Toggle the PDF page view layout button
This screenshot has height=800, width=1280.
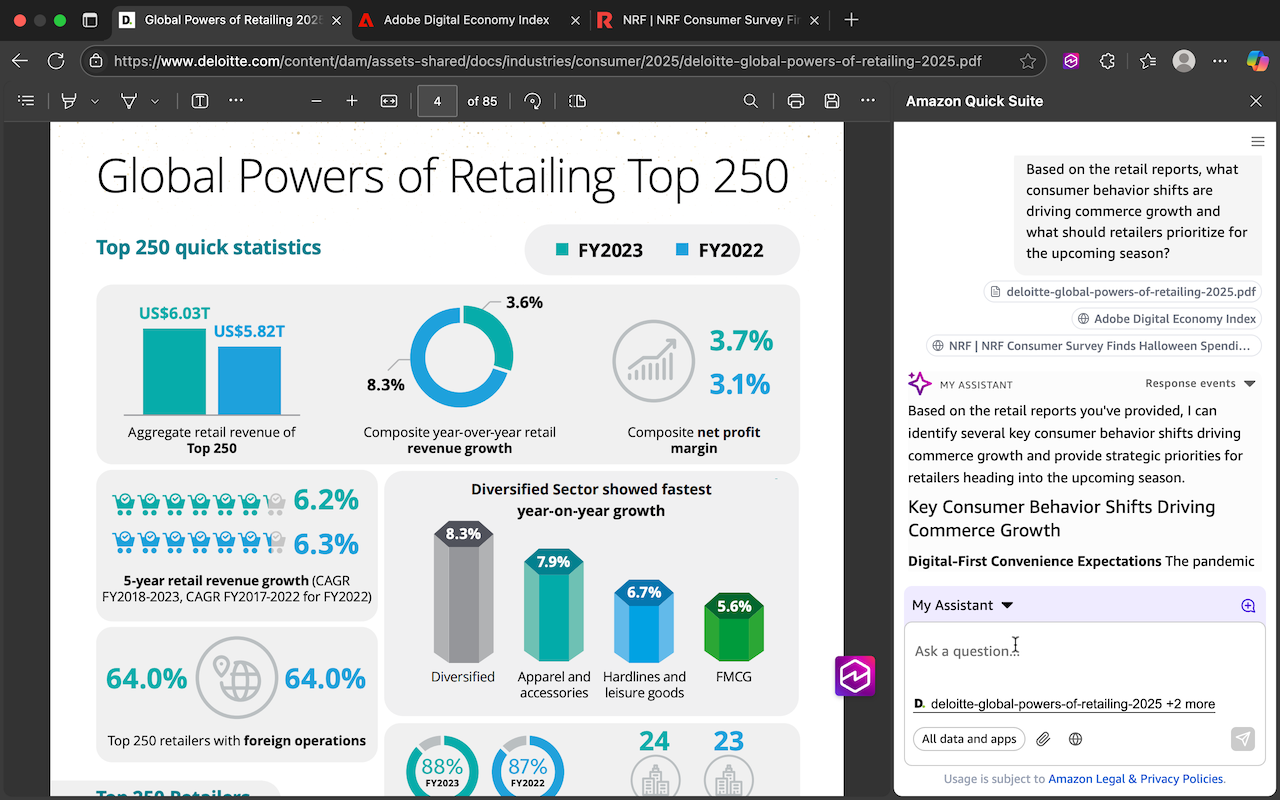coord(577,101)
